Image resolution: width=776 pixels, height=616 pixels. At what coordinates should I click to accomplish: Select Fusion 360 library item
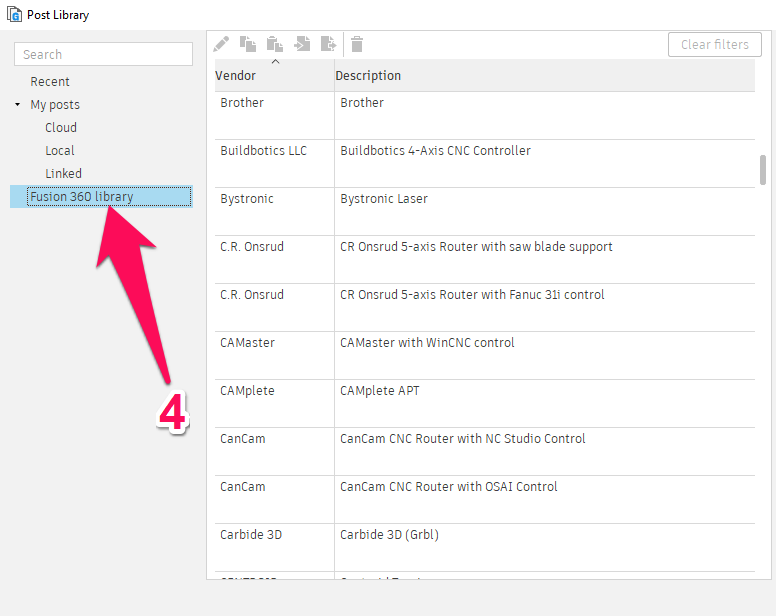(x=101, y=196)
